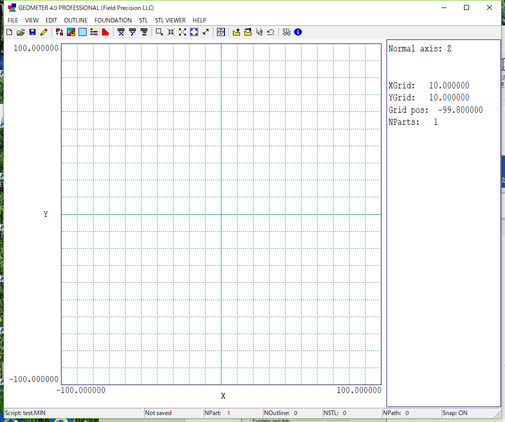The height and width of the screenshot is (422, 505).
Task: Click the EDIT menu item
Action: pos(51,20)
